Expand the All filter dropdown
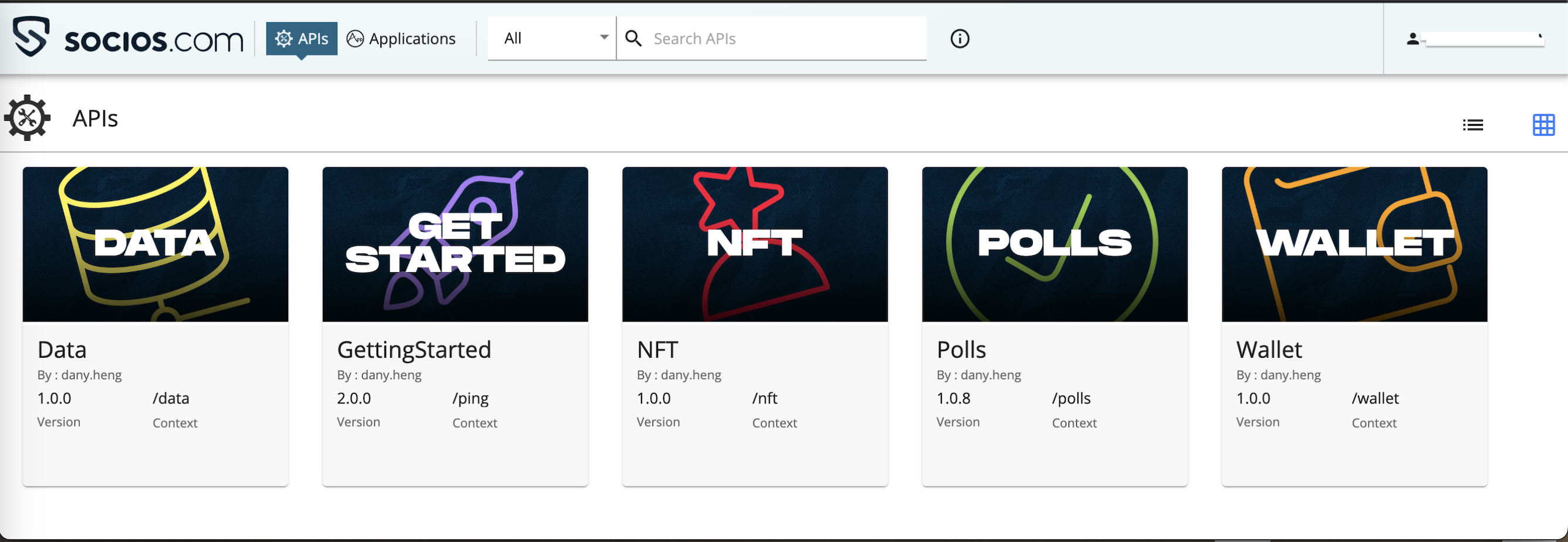This screenshot has width=1568, height=542. [553, 38]
